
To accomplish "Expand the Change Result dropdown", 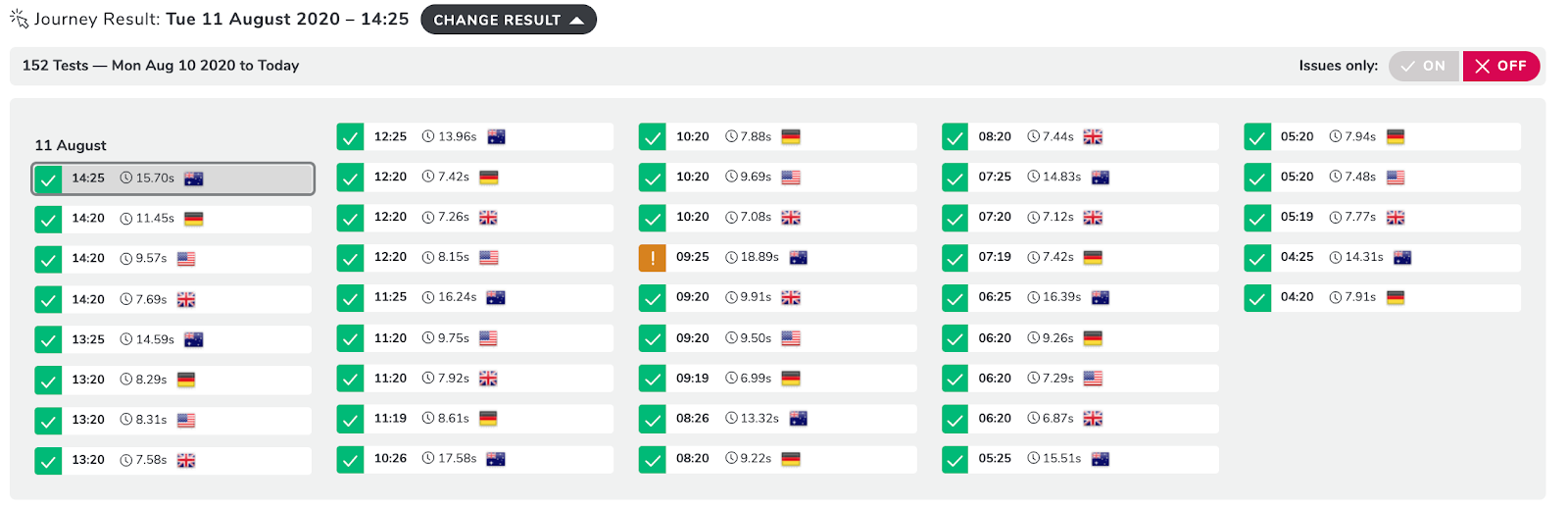I will point(508,20).
